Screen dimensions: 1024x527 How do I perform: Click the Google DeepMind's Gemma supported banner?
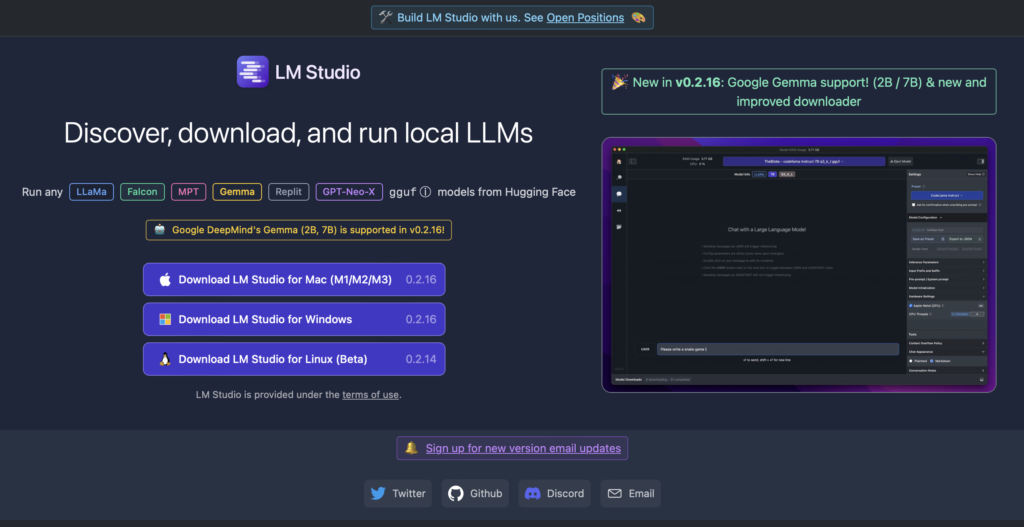click(x=298, y=230)
